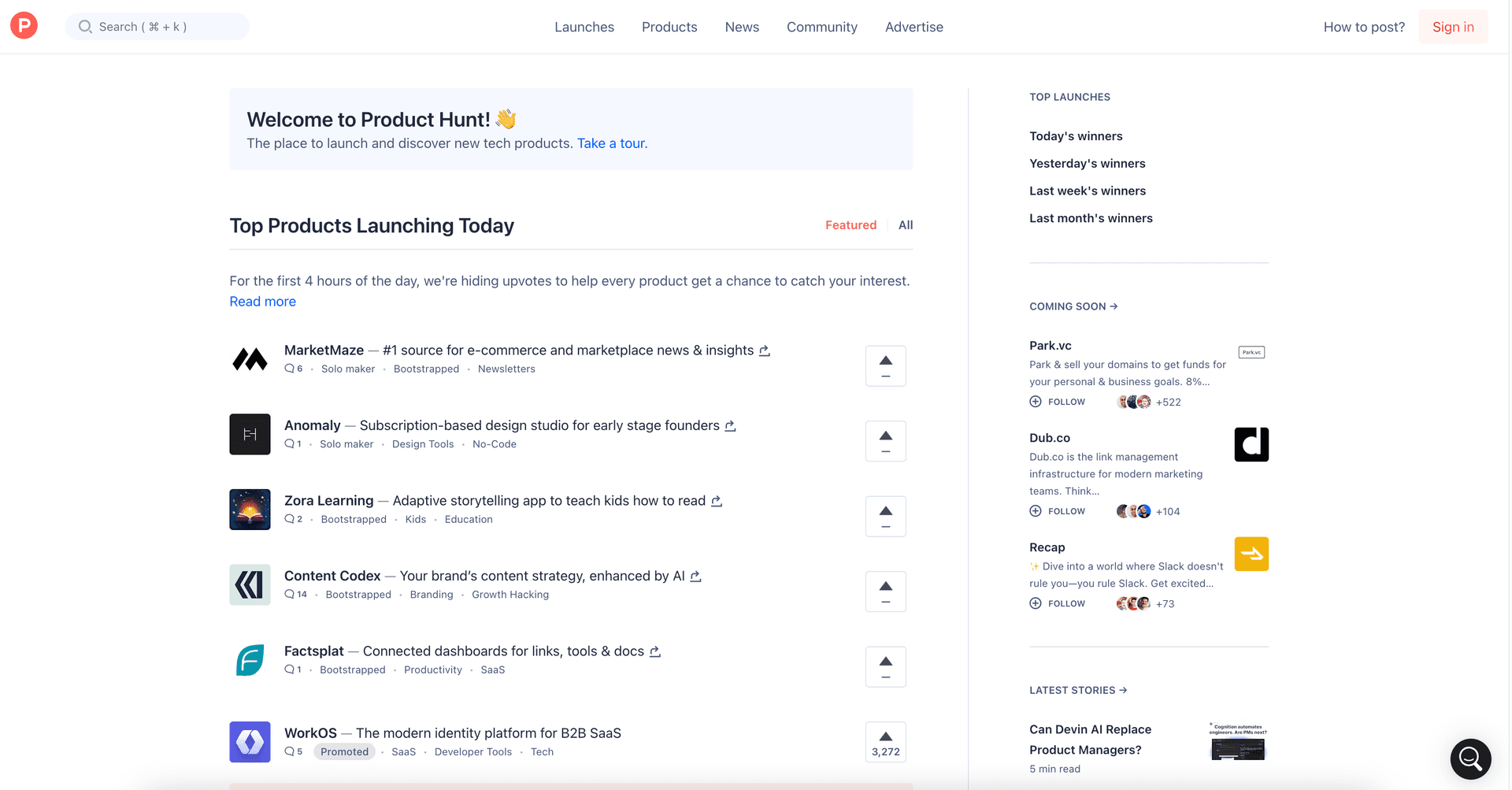Open the Park.vc logo thumbnail
The width and height of the screenshot is (1512, 790).
[x=1251, y=352]
